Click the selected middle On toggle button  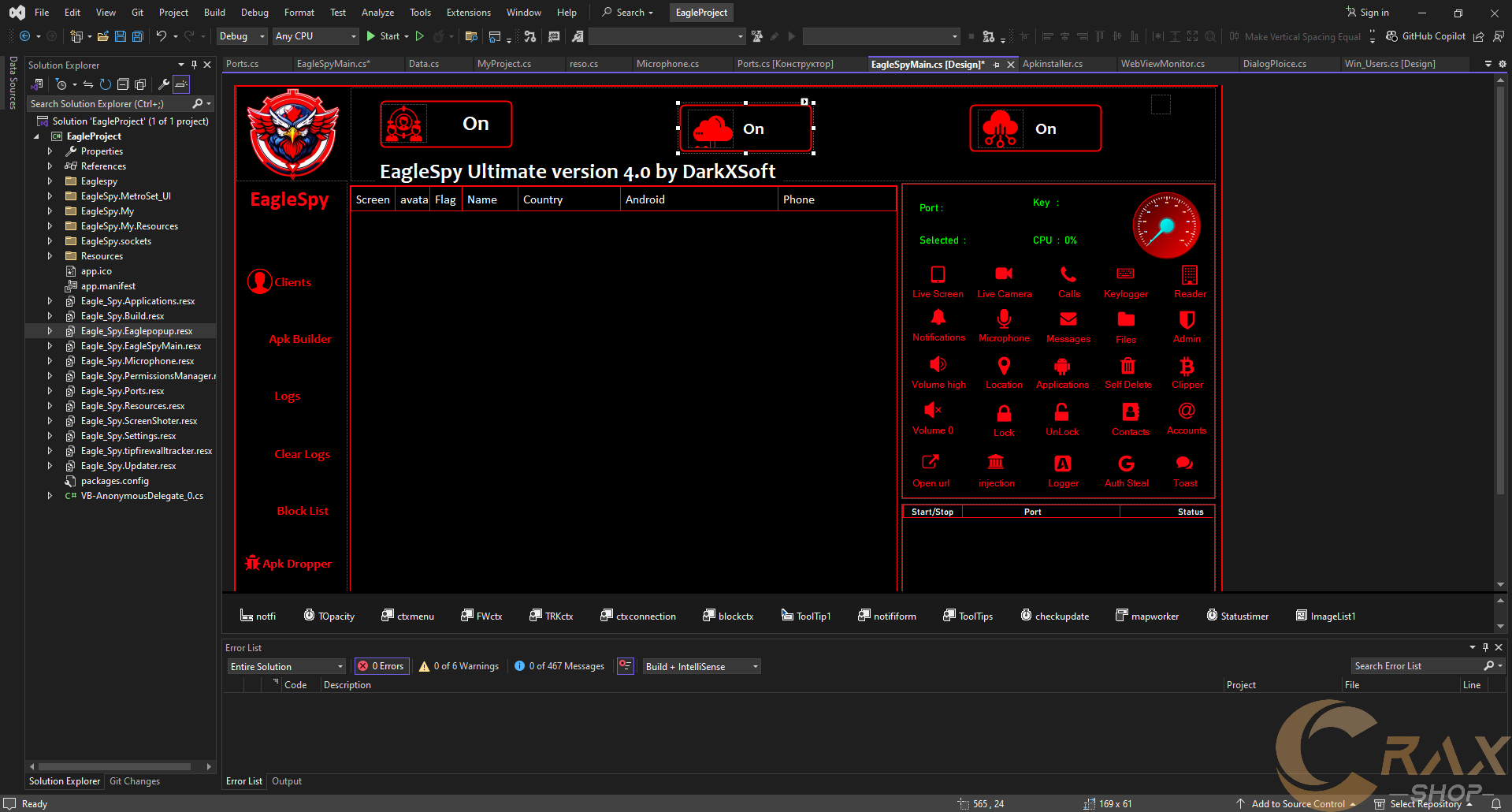click(745, 128)
